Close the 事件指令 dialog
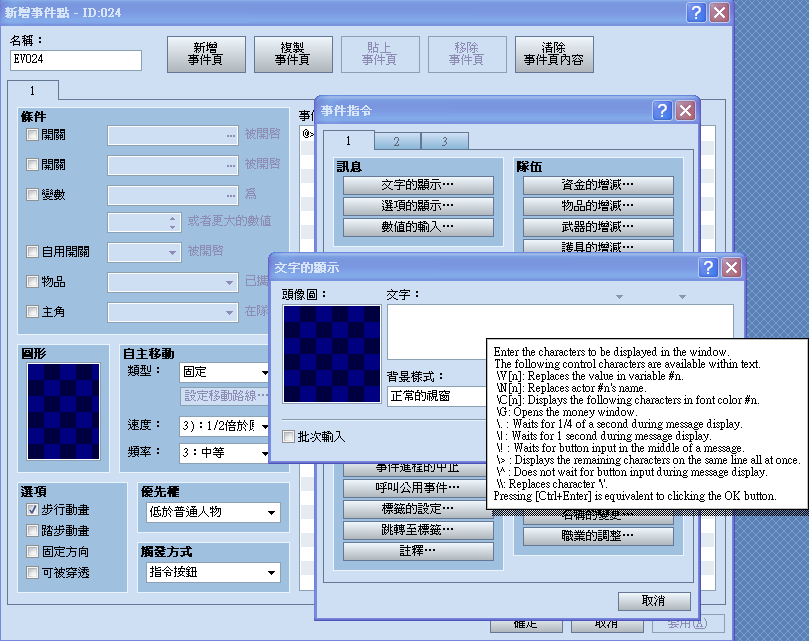The width and height of the screenshot is (809, 641). [685, 110]
